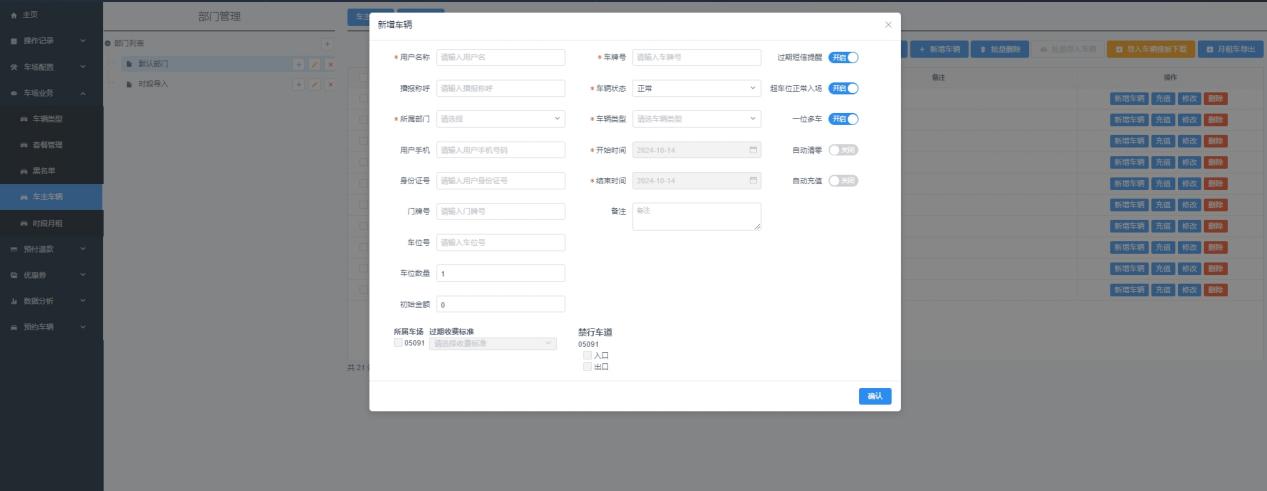
Task: Click the 门牌号 input field
Action: (x=501, y=212)
